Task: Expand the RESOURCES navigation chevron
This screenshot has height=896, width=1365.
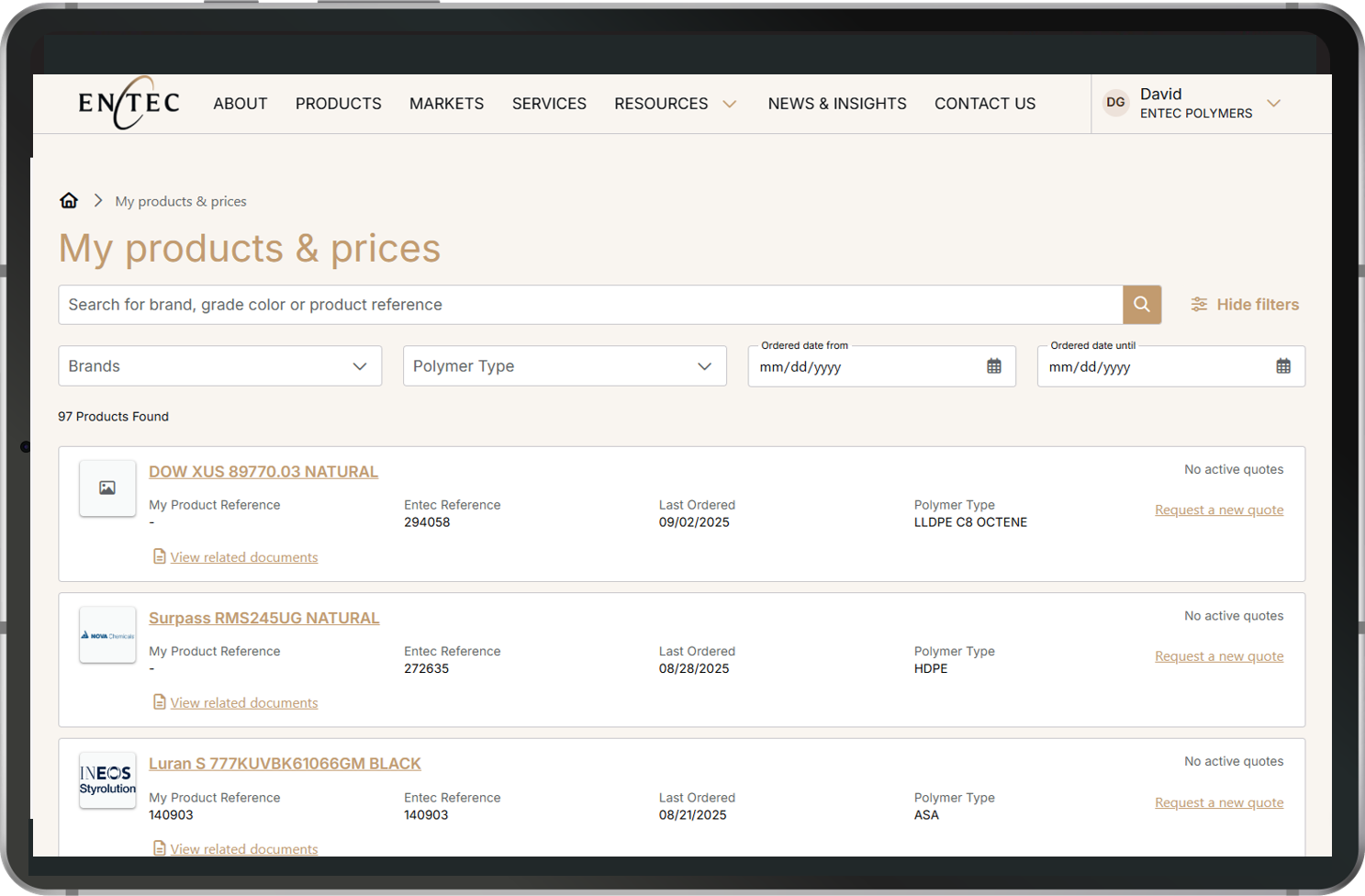Action: click(x=730, y=104)
